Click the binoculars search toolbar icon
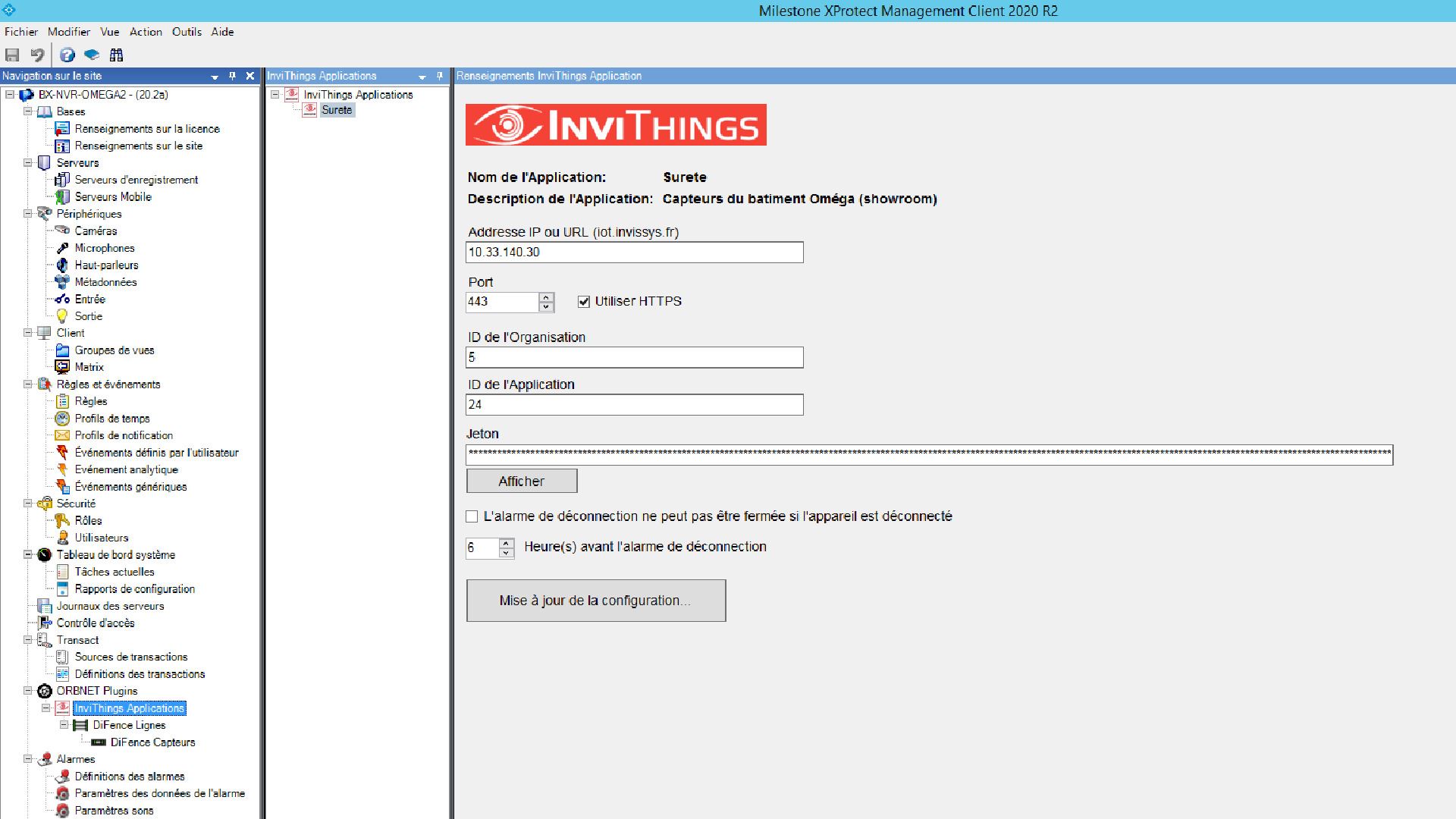Image resolution: width=1456 pixels, height=819 pixels. point(116,55)
